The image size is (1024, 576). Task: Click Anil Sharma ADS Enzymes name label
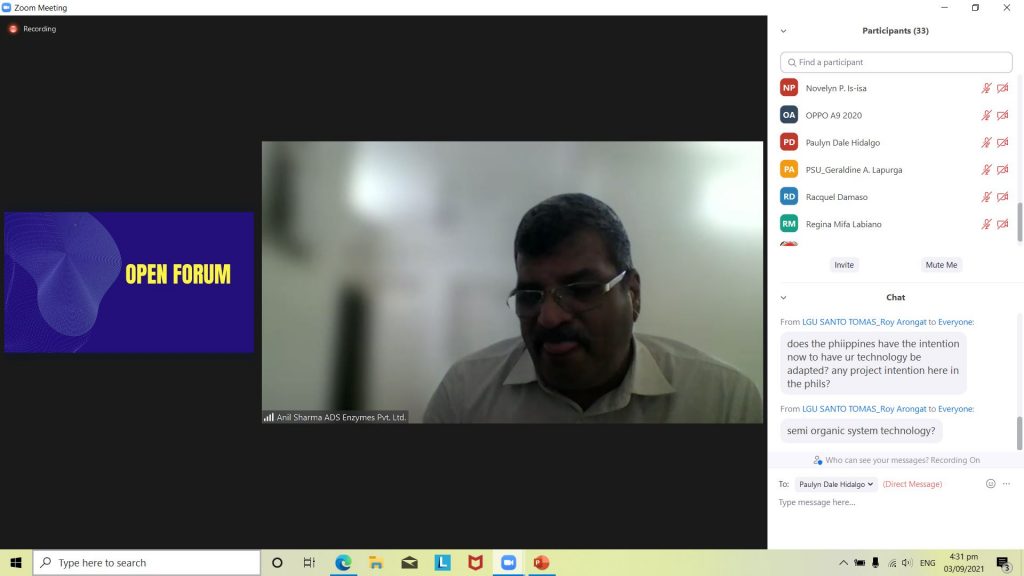341,417
